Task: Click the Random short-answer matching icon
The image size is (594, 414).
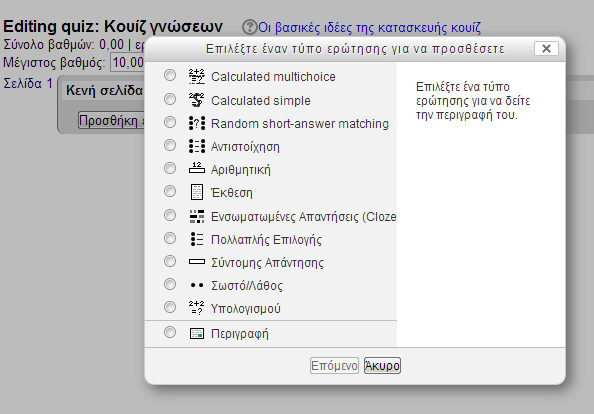Action: 197,123
